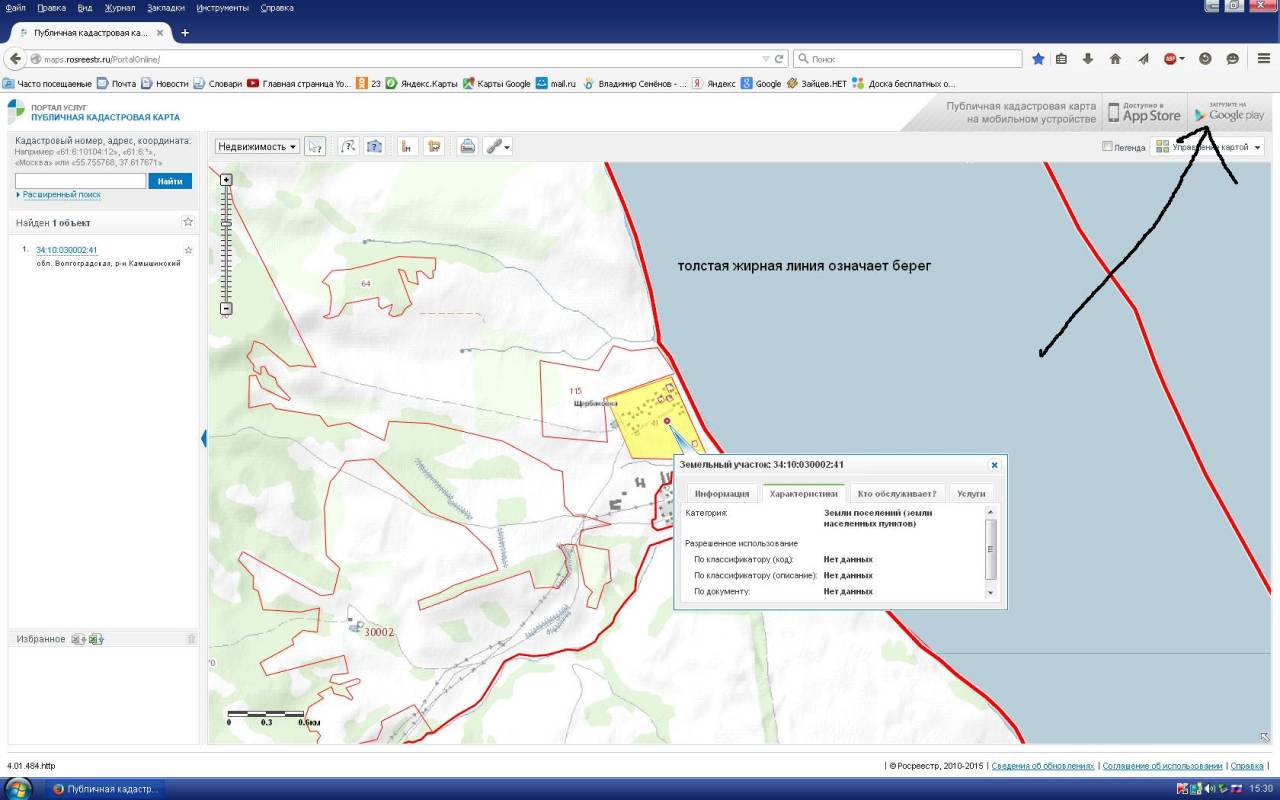Click the chat smiley toolbar icon
1280x800 pixels.
1232,59
